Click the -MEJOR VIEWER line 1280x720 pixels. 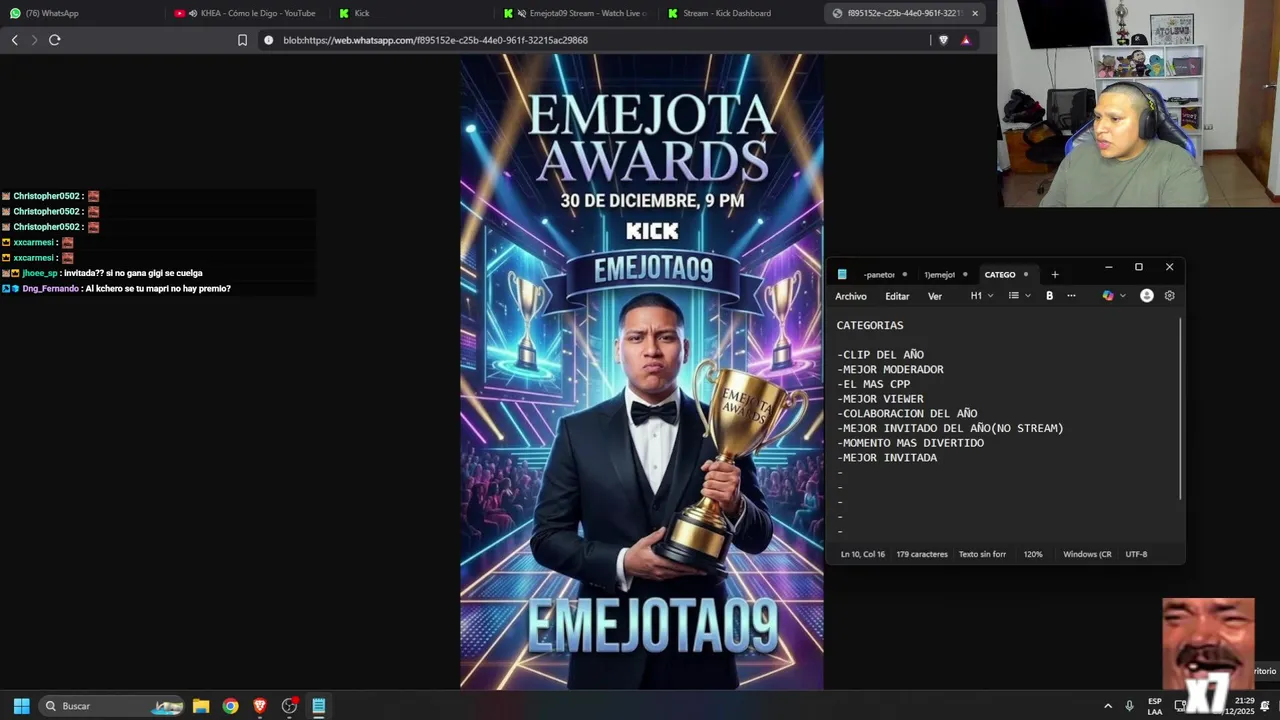click(880, 399)
